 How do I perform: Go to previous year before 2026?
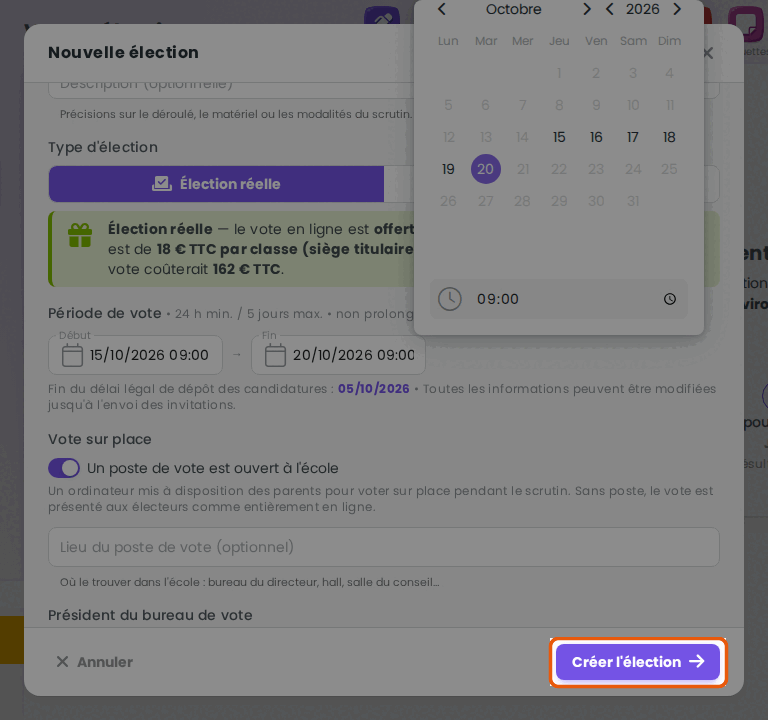609,9
